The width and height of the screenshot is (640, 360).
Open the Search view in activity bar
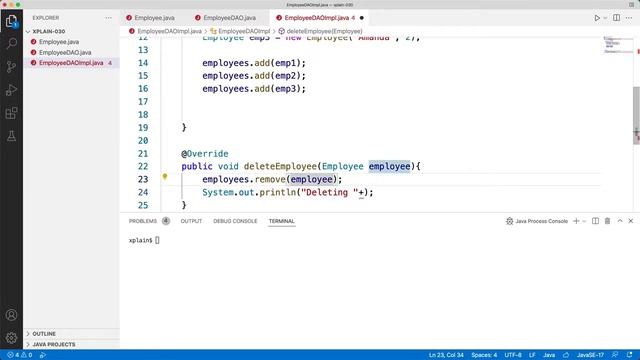click(x=11, y=43)
